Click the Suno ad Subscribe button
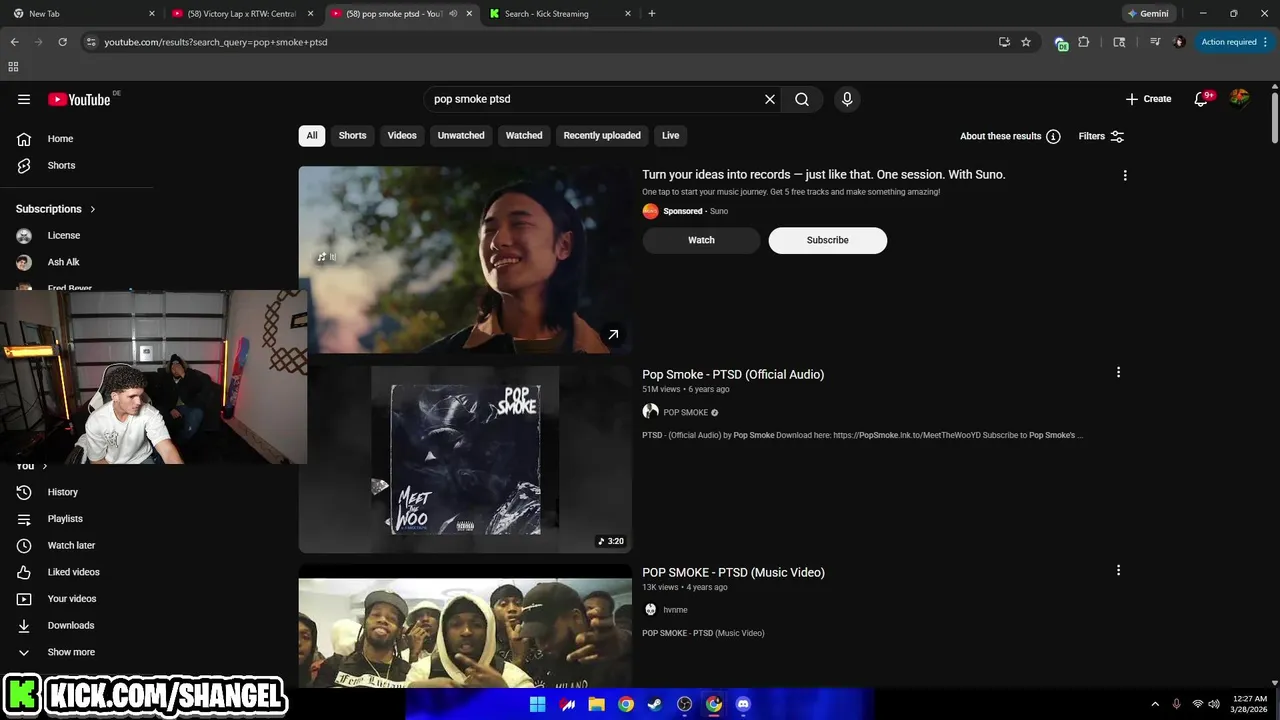1280x720 pixels. coord(828,240)
